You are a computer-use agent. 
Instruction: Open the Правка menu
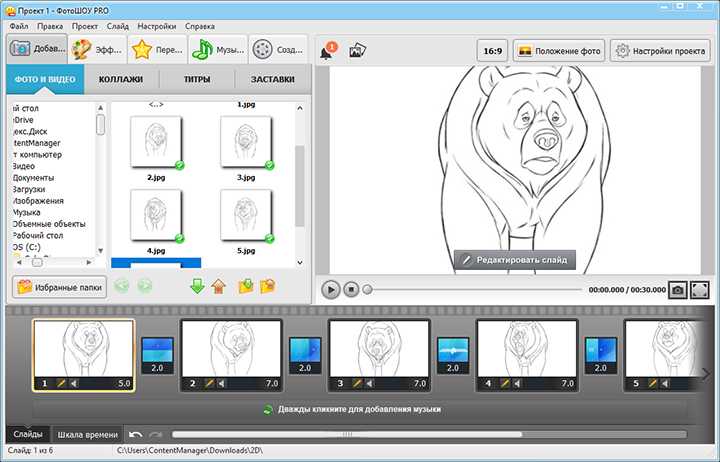pyautogui.click(x=50, y=26)
